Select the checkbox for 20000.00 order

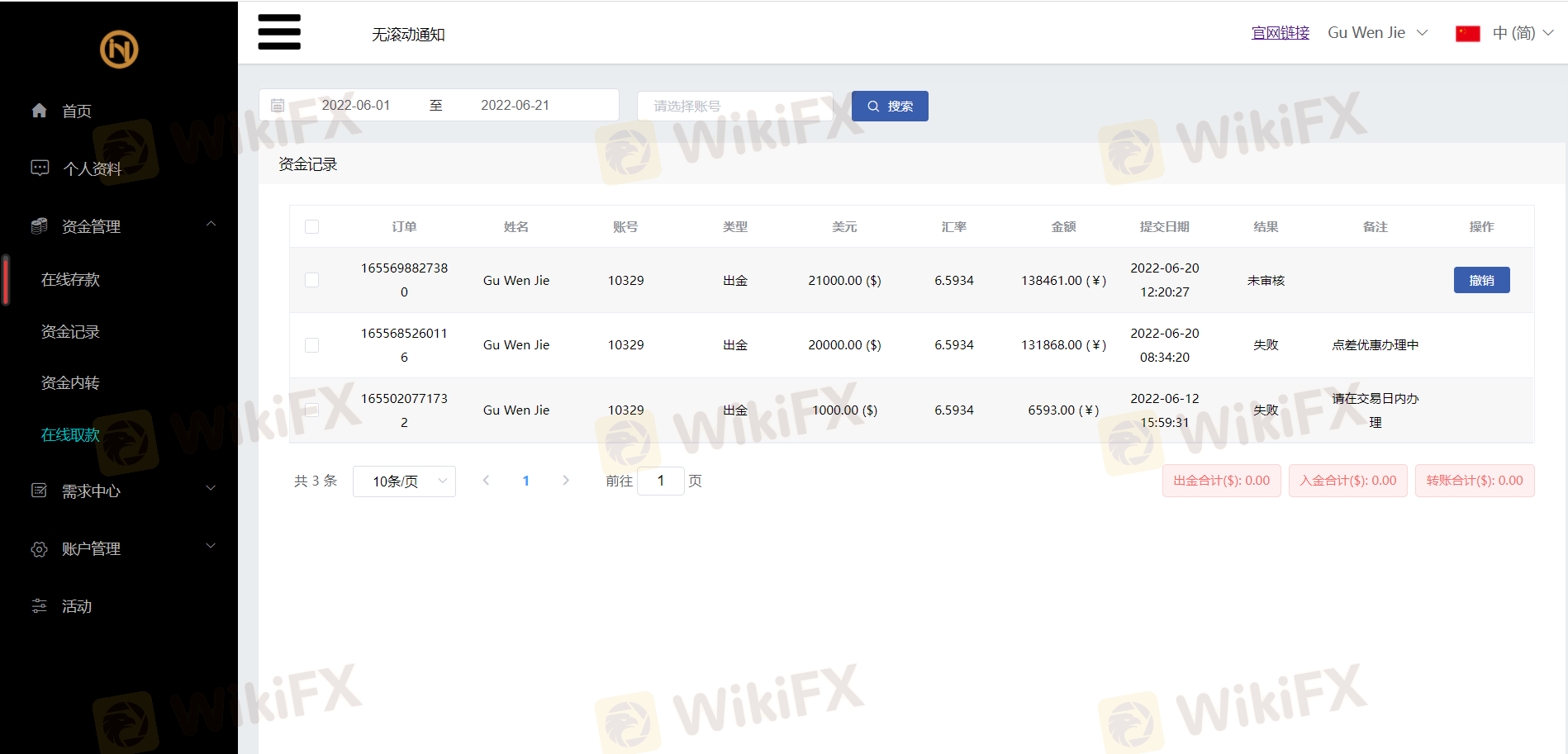point(311,345)
